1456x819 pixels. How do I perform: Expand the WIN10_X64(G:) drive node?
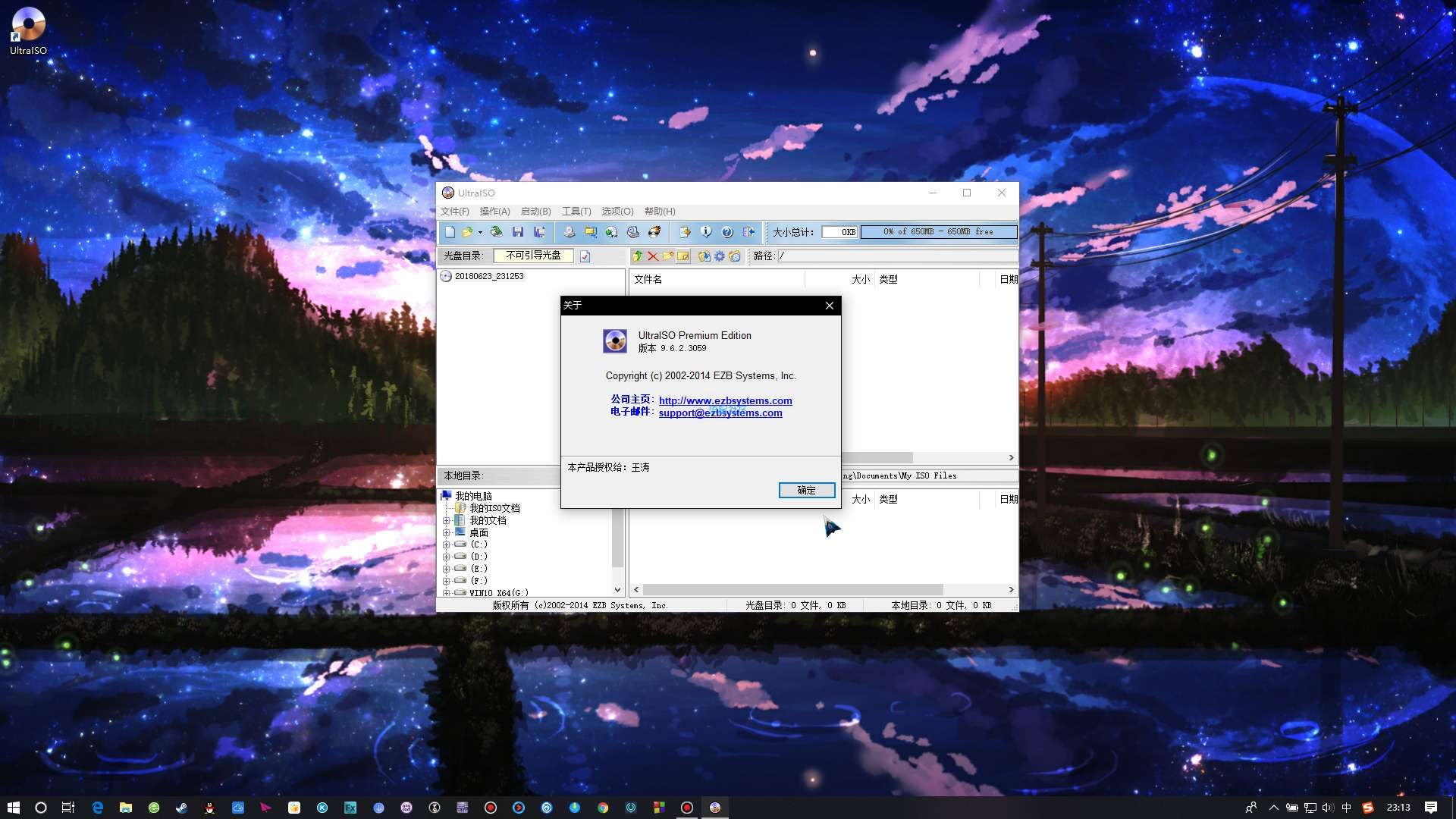pos(447,593)
